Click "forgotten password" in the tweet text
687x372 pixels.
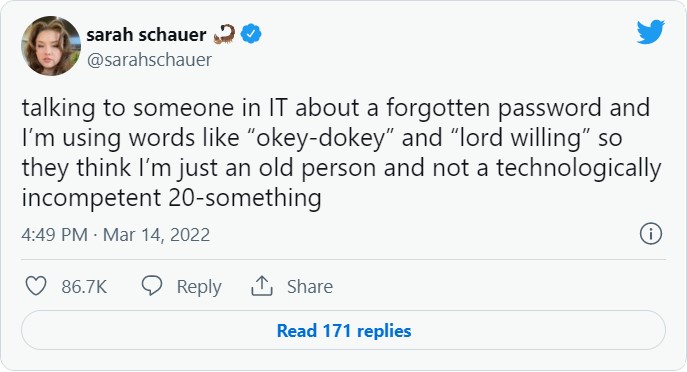(x=493, y=108)
